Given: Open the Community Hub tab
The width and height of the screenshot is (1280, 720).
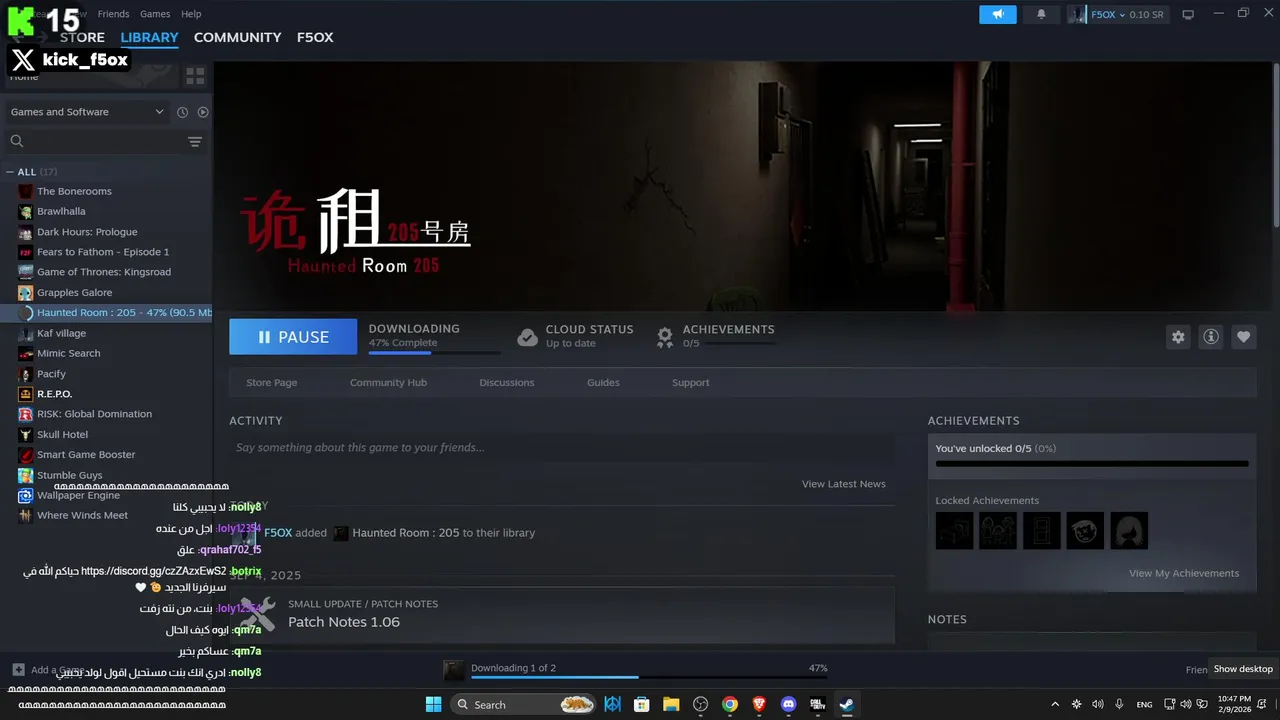Looking at the screenshot, I should point(388,382).
